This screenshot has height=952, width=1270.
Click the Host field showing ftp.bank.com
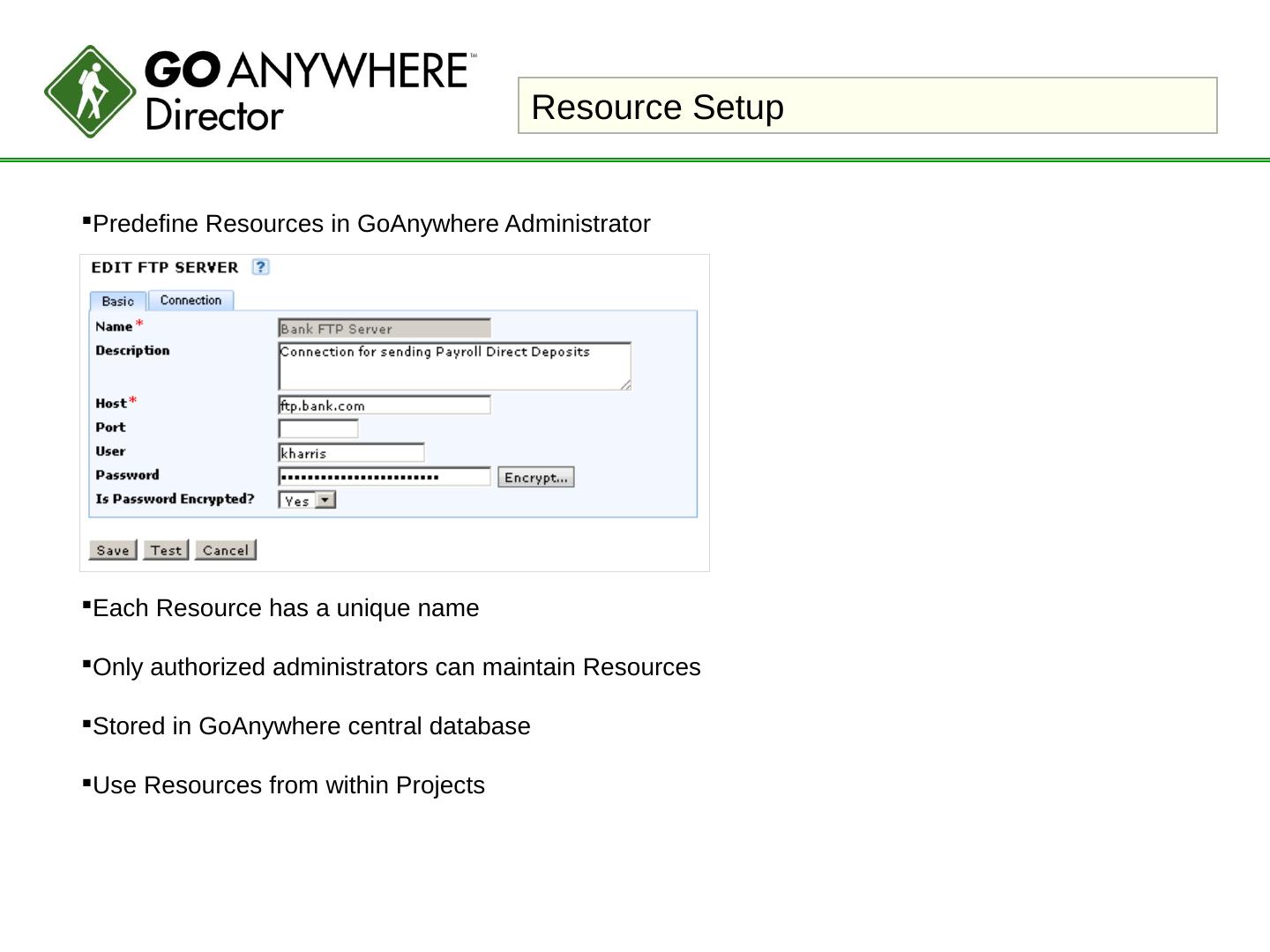click(384, 405)
